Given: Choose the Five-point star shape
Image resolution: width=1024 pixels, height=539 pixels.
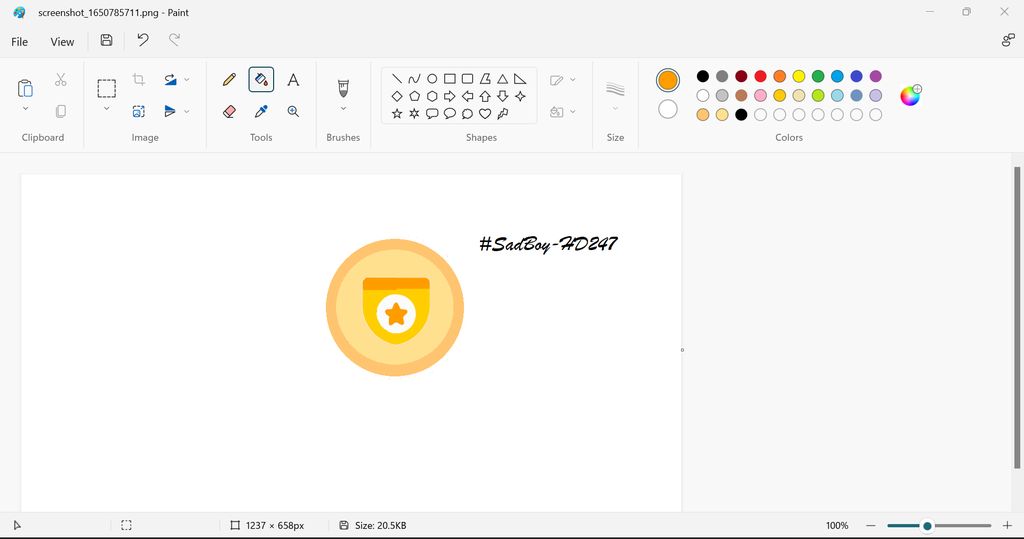Looking at the screenshot, I should [396, 114].
